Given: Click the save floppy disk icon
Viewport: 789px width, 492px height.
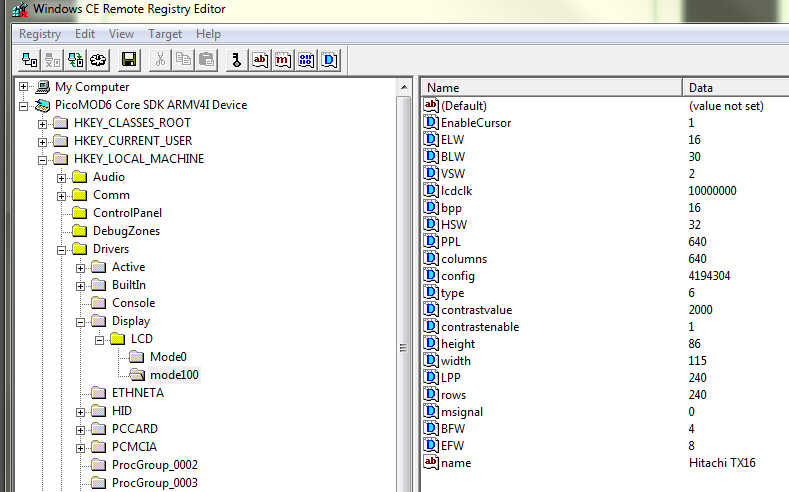Looking at the screenshot, I should pyautogui.click(x=129, y=60).
